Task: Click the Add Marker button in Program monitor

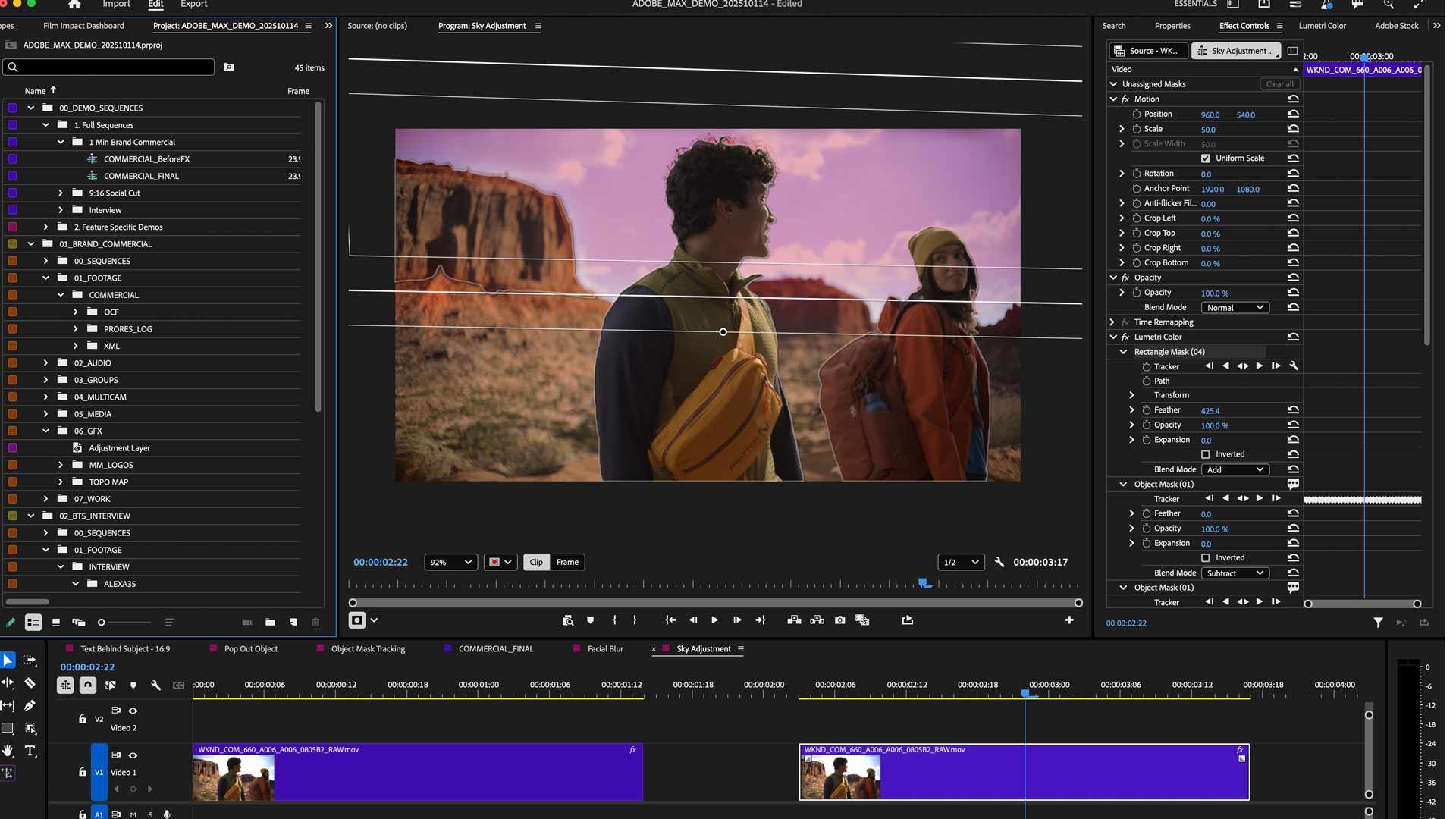Action: 590,620
